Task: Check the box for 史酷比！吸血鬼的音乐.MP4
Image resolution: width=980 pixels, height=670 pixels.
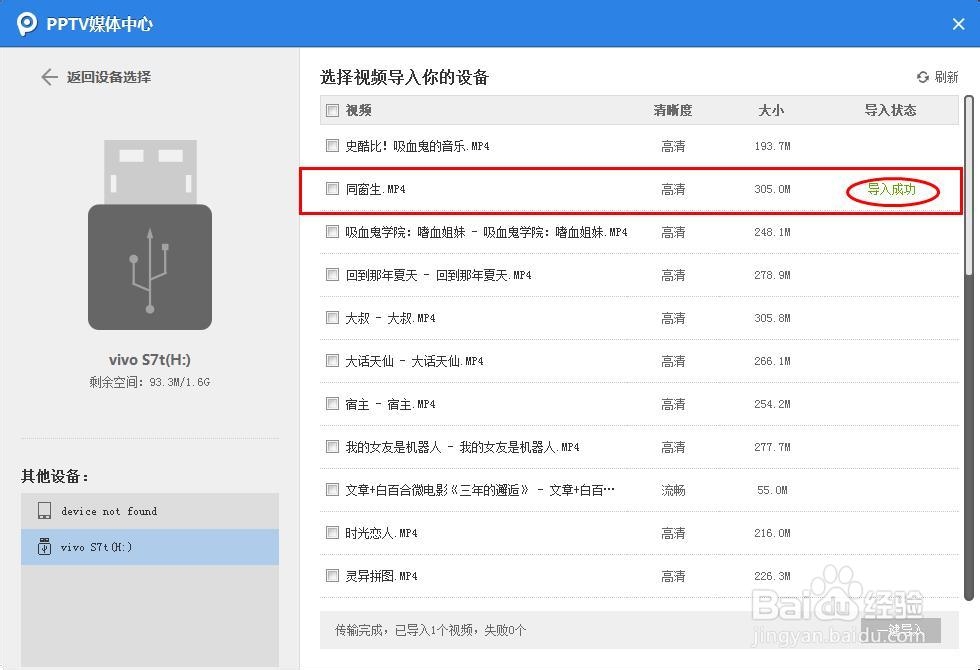Action: 332,145
